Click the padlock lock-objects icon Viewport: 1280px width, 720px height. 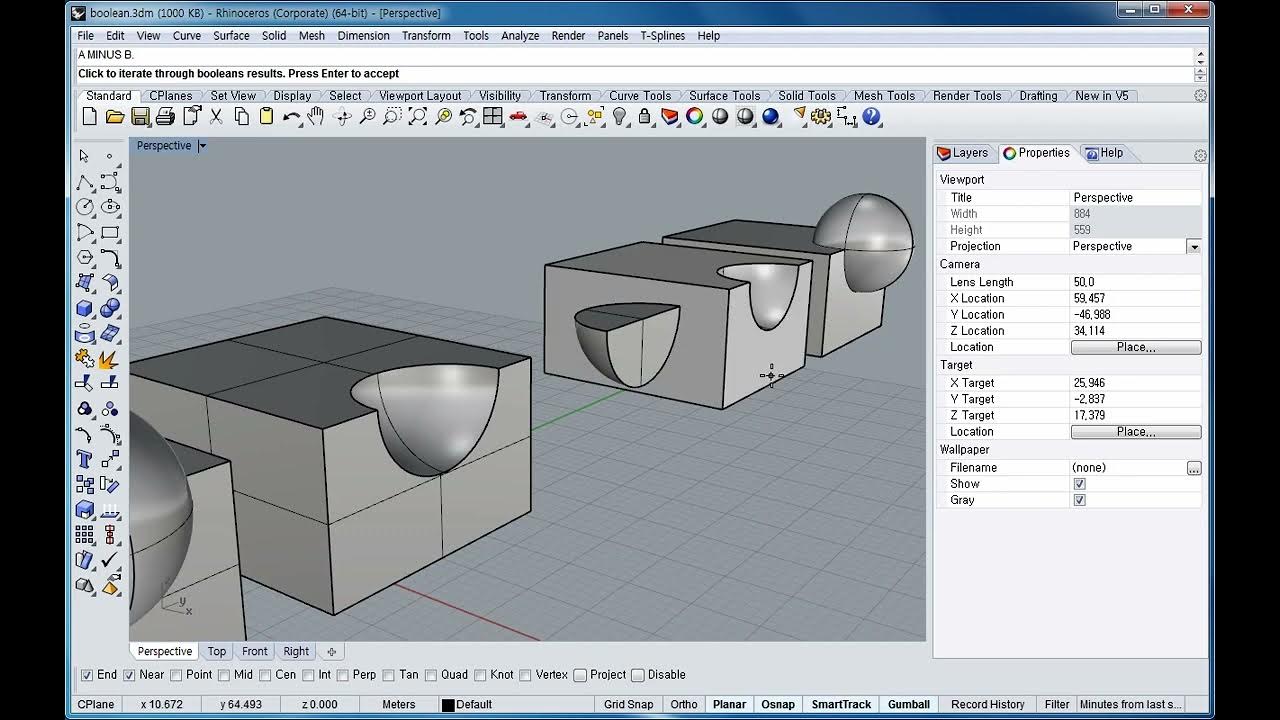click(x=644, y=117)
